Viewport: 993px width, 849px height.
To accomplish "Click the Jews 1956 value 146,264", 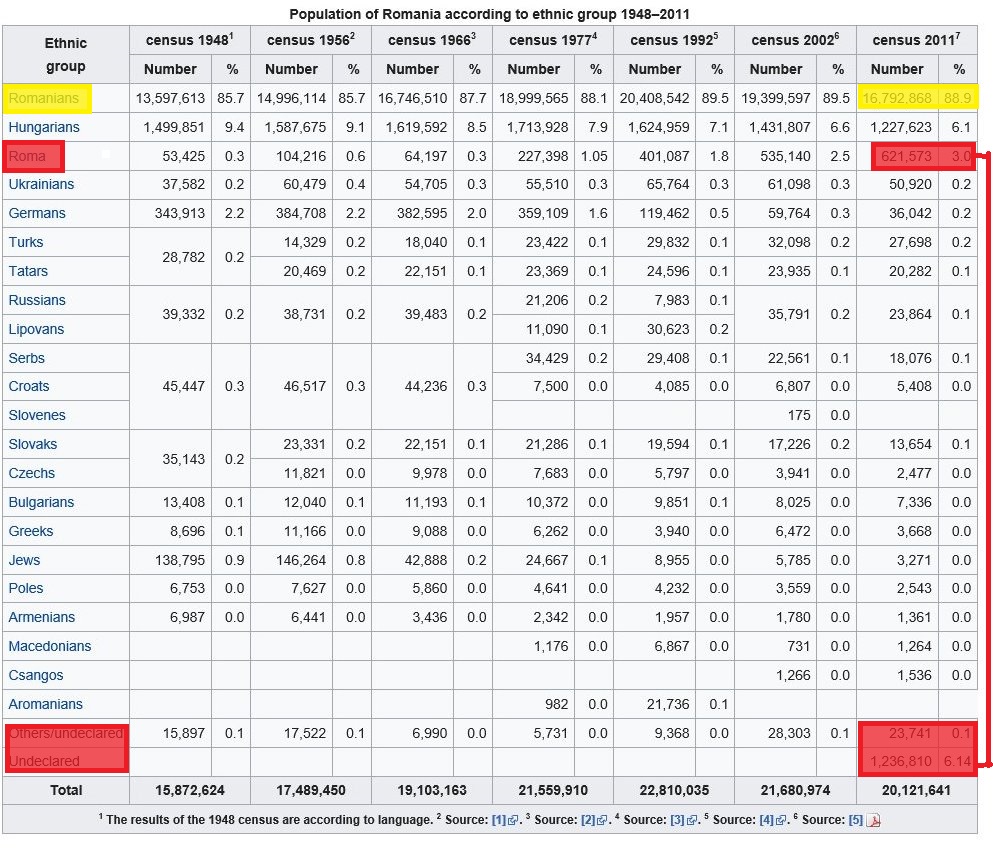I will point(301,560).
